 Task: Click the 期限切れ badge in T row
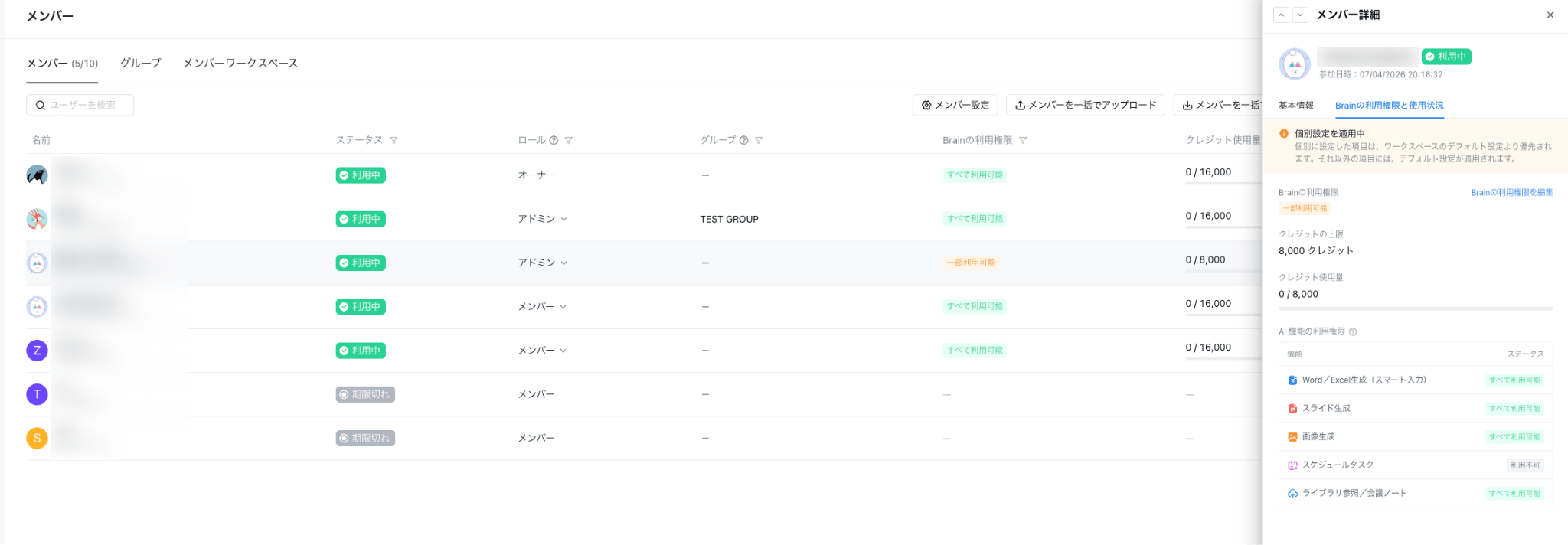[x=365, y=394]
